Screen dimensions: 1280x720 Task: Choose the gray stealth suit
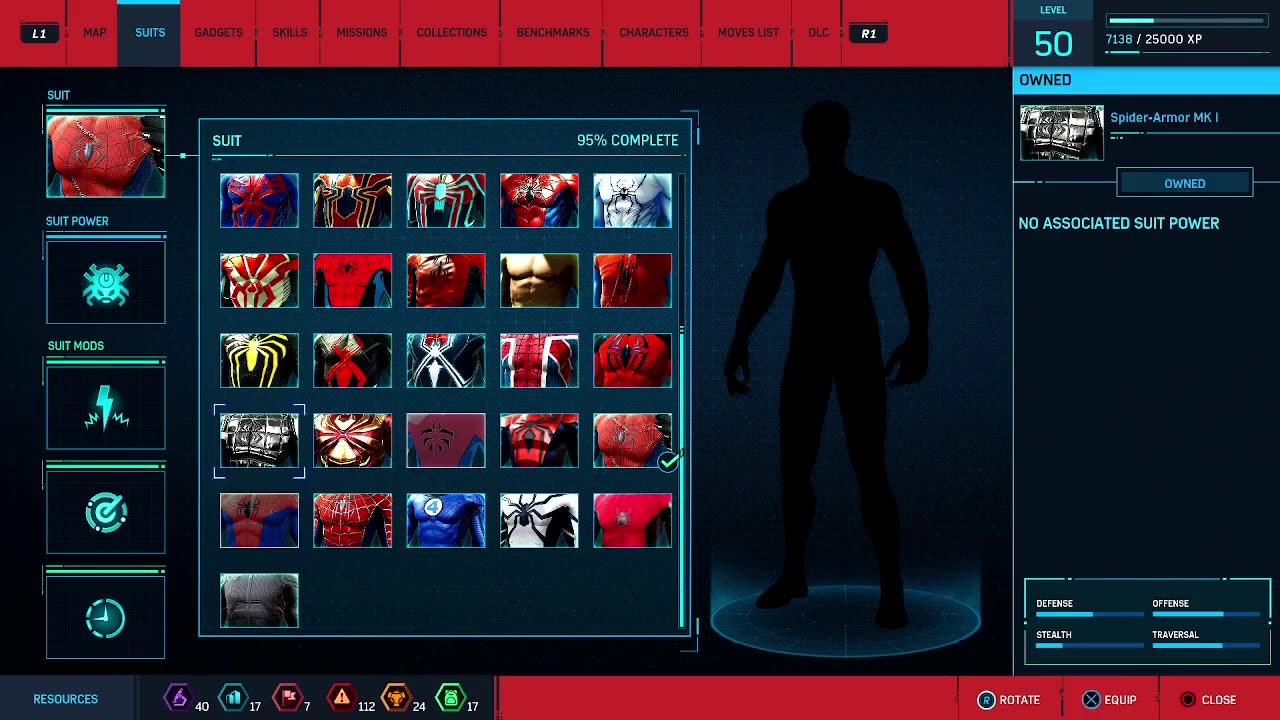click(x=259, y=600)
